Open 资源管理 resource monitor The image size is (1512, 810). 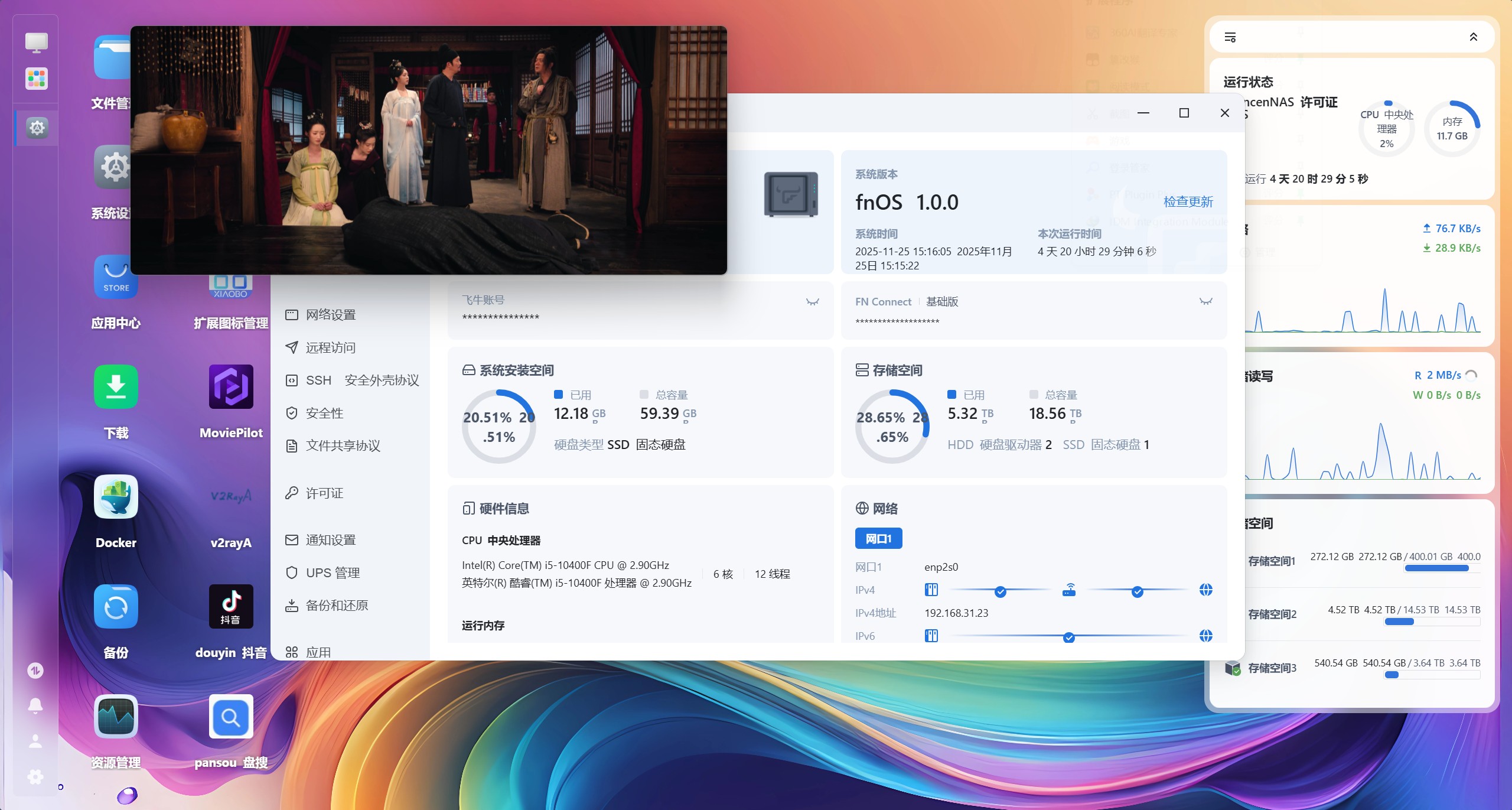tap(116, 717)
